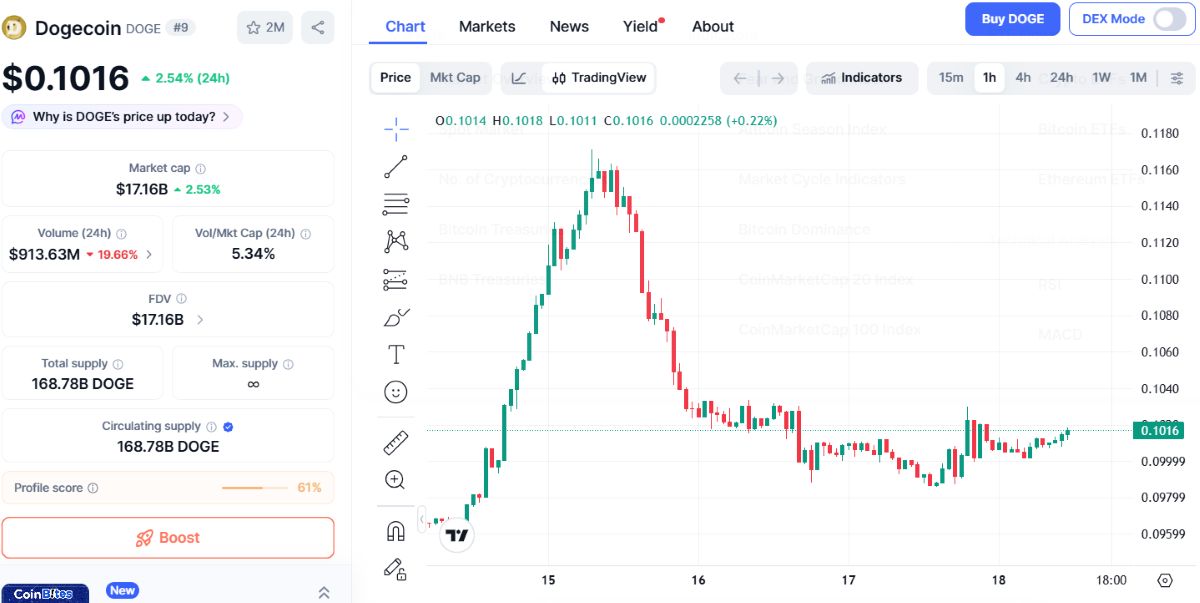Image resolution: width=1200 pixels, height=603 pixels.
Task: Click the share icon next to Dogecoin
Action: [x=318, y=28]
